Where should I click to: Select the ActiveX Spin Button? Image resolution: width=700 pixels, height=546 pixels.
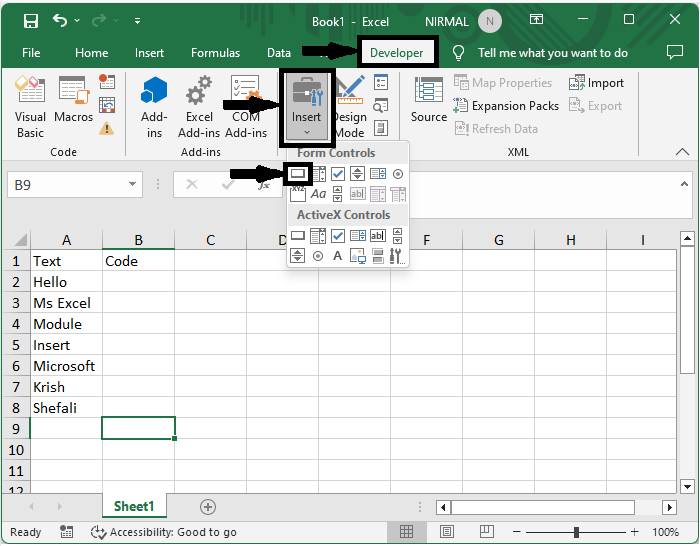coord(298,256)
